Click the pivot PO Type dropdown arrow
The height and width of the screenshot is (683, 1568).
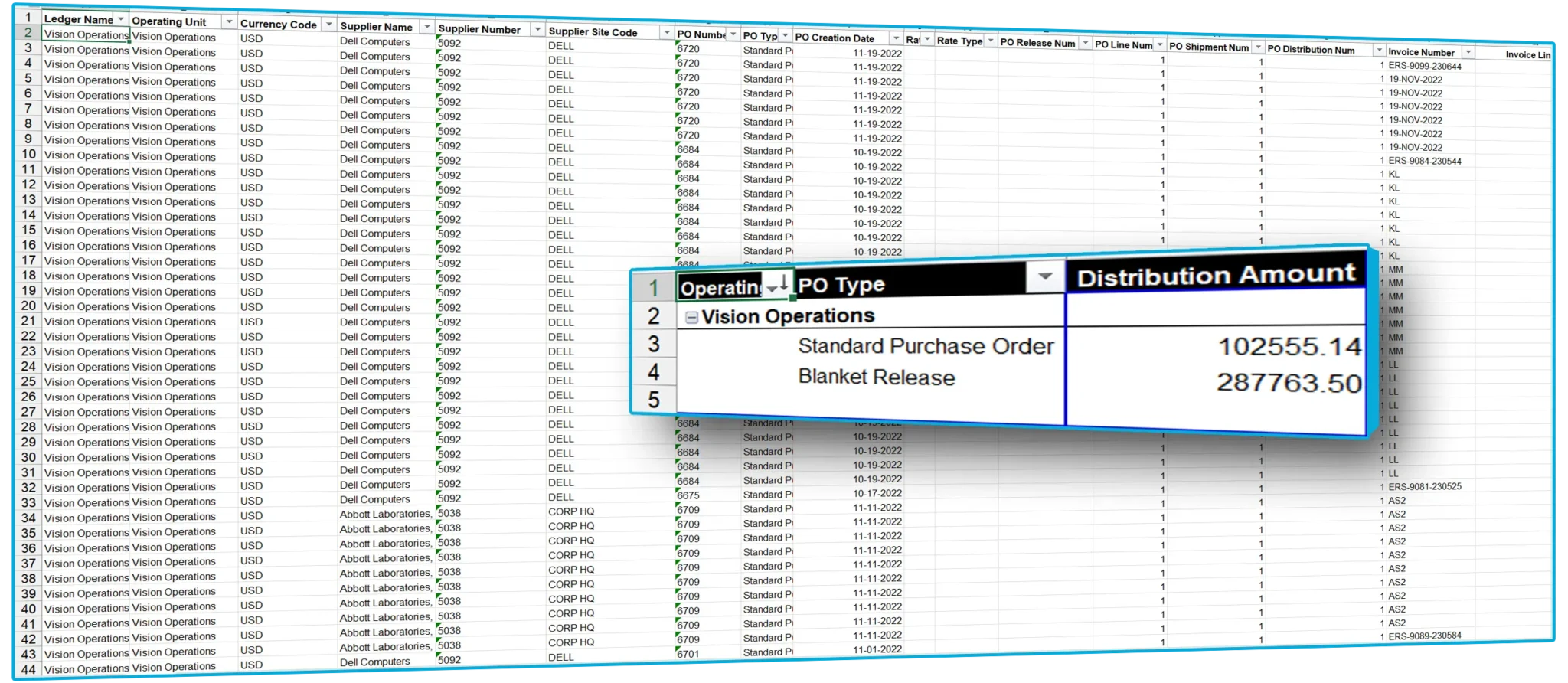(x=1045, y=277)
